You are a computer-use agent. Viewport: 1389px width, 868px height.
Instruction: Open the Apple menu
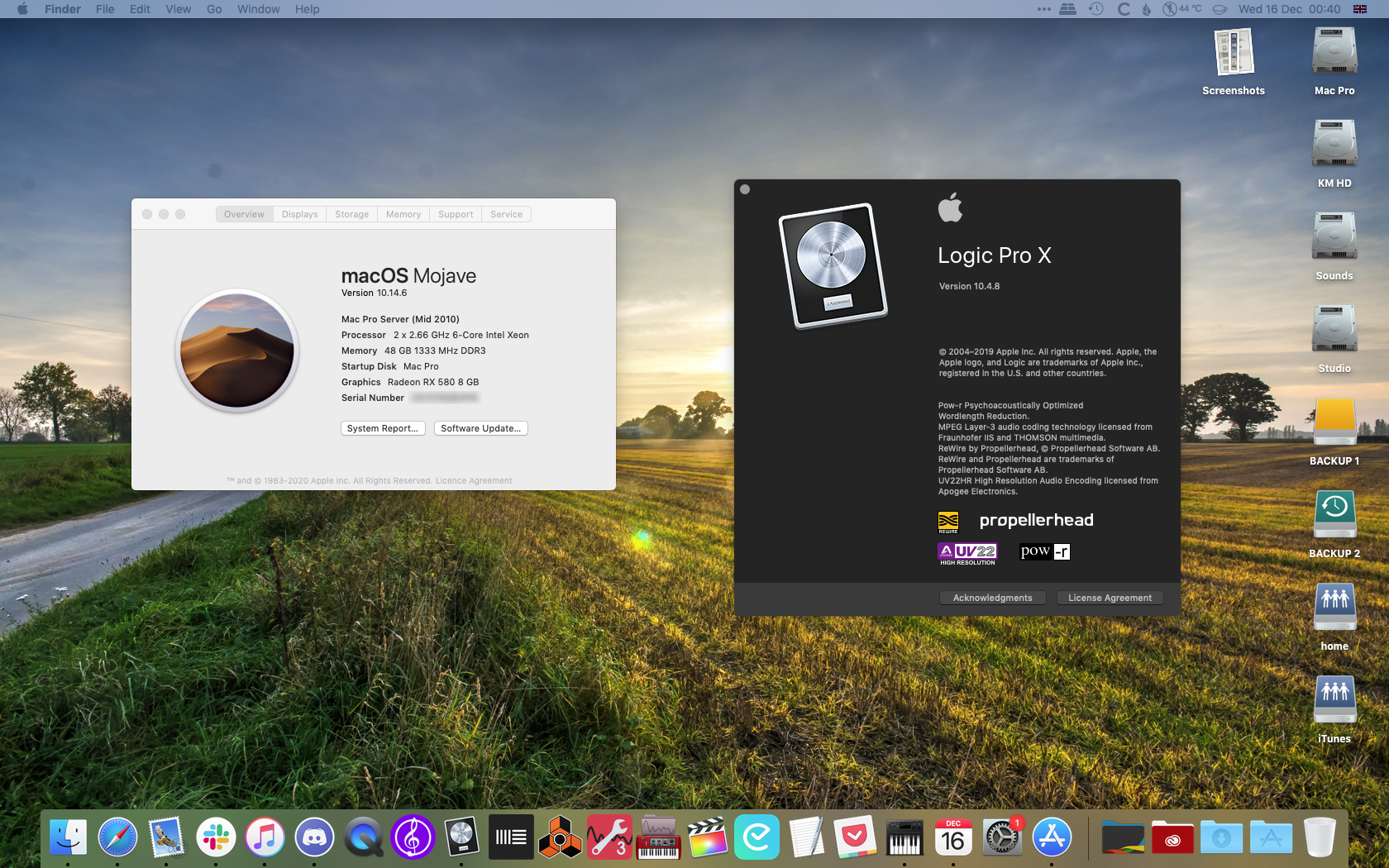(22, 9)
